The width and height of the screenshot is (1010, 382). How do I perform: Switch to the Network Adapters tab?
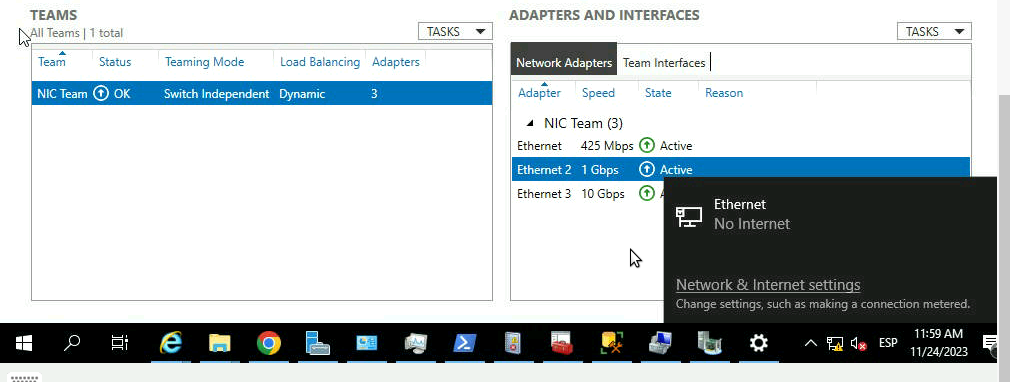(564, 62)
